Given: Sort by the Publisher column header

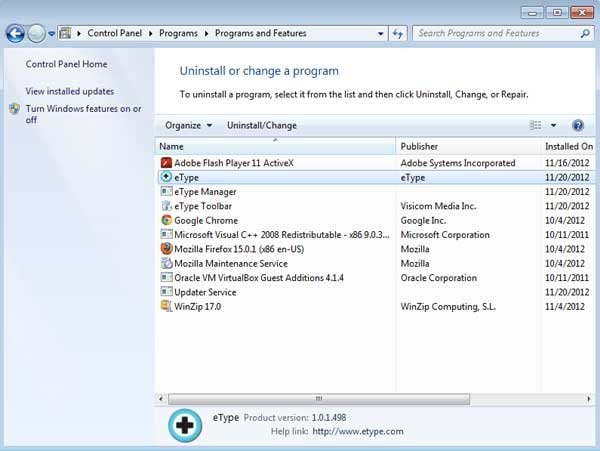Looking at the screenshot, I should [469, 146].
